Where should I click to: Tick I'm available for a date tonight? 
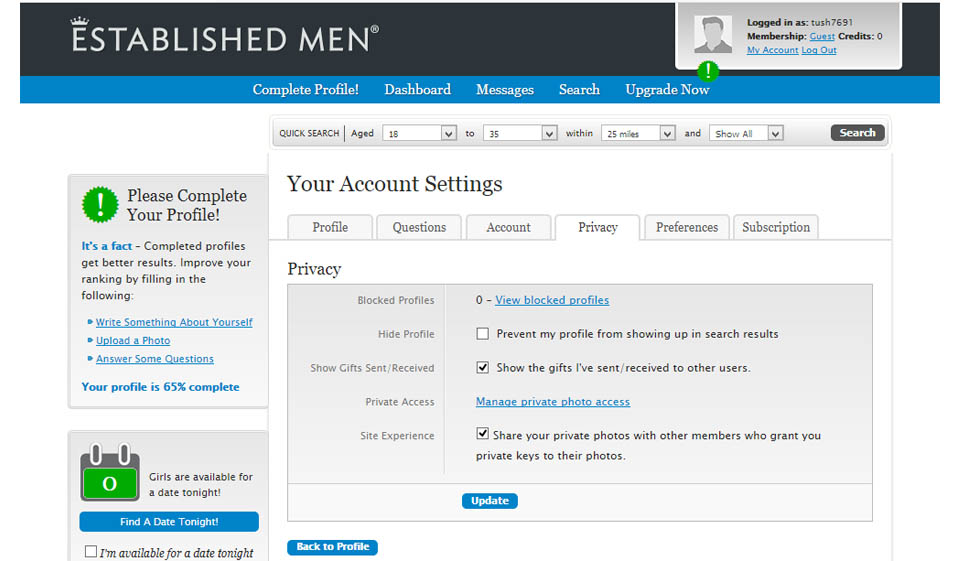click(x=91, y=552)
